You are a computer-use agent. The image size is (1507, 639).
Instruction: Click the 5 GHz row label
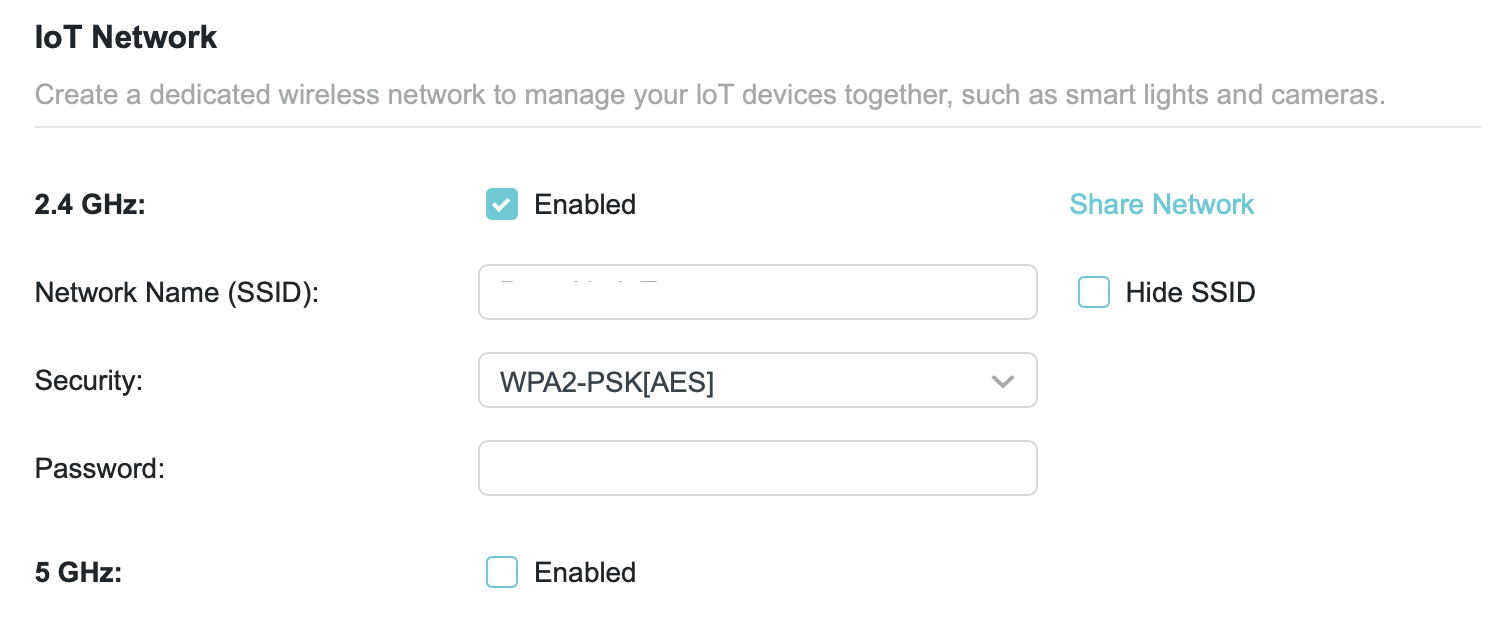click(x=78, y=572)
